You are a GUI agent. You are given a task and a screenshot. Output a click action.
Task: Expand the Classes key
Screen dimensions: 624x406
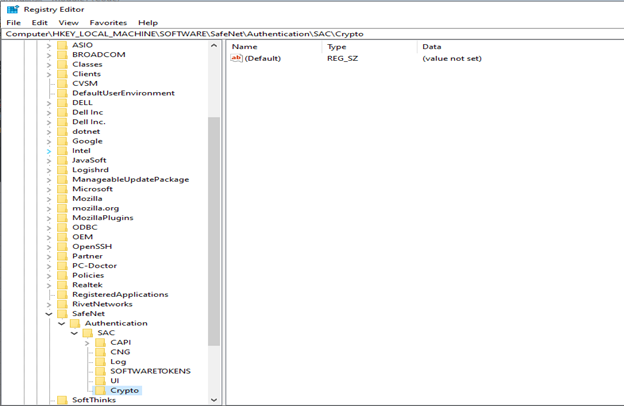(49, 65)
